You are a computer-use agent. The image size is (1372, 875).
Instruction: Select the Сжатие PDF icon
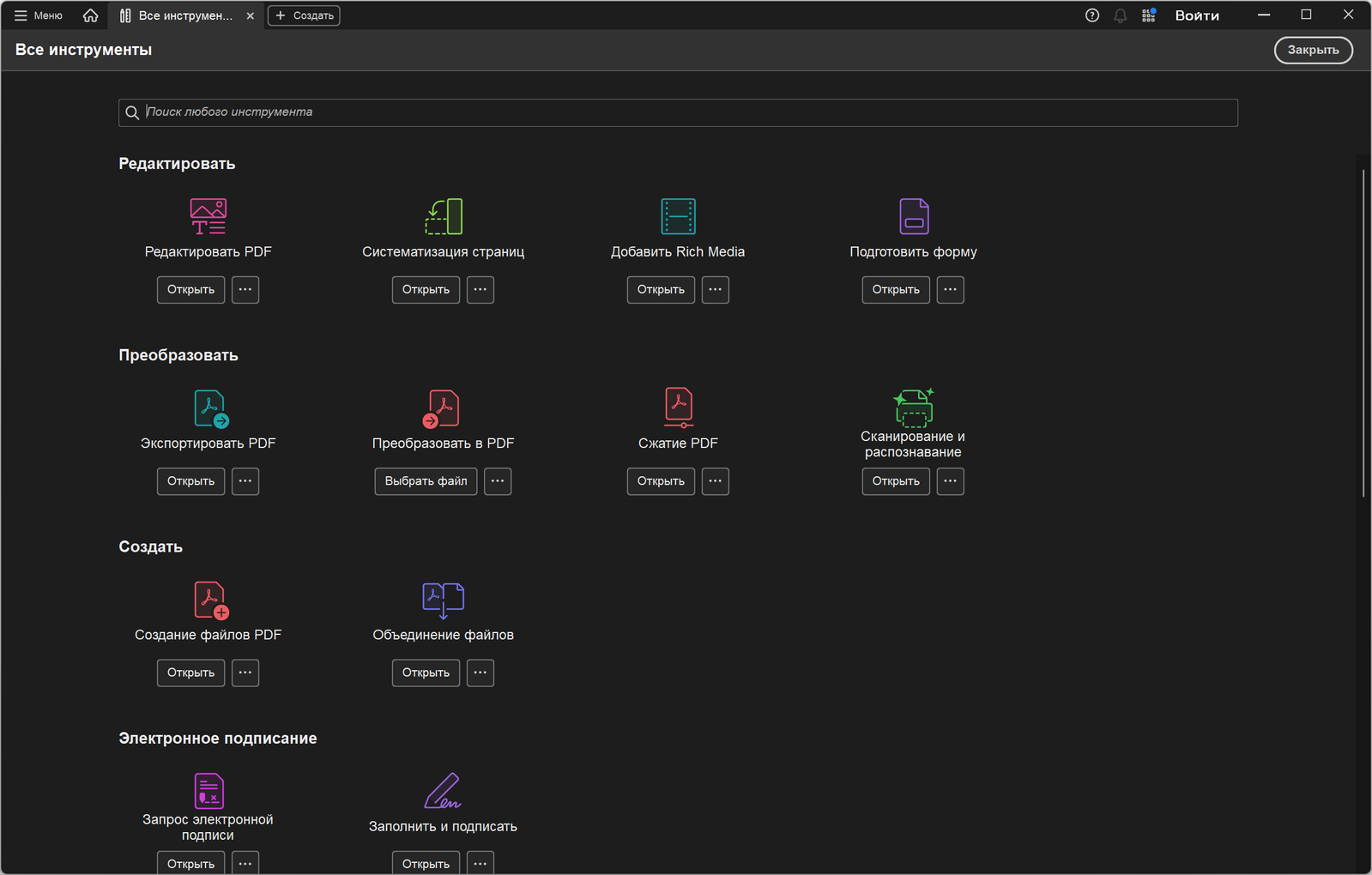click(x=678, y=407)
